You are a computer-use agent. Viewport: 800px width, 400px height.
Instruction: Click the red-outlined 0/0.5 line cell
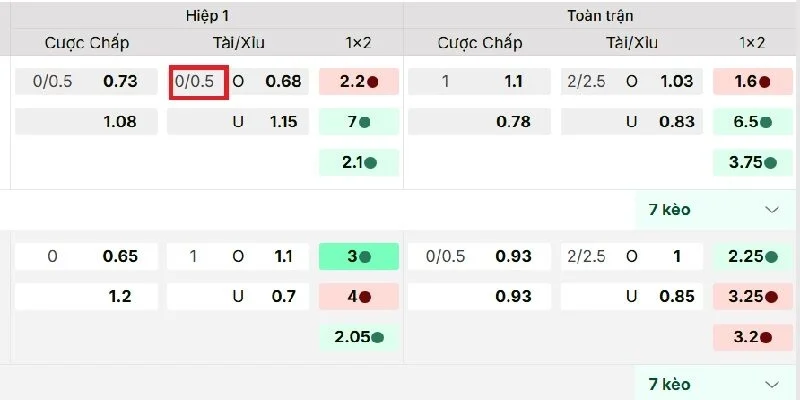click(x=199, y=82)
